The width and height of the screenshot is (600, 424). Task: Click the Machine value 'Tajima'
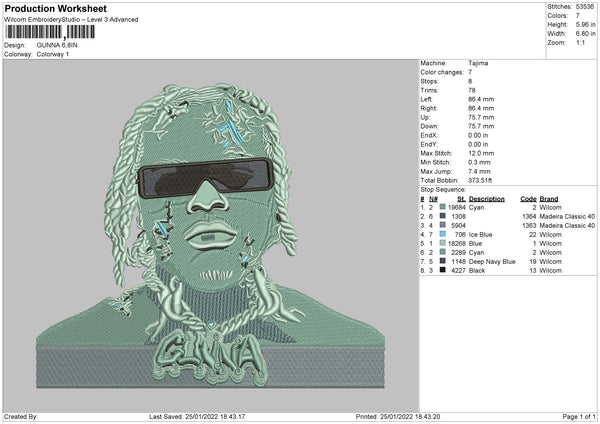(x=478, y=63)
